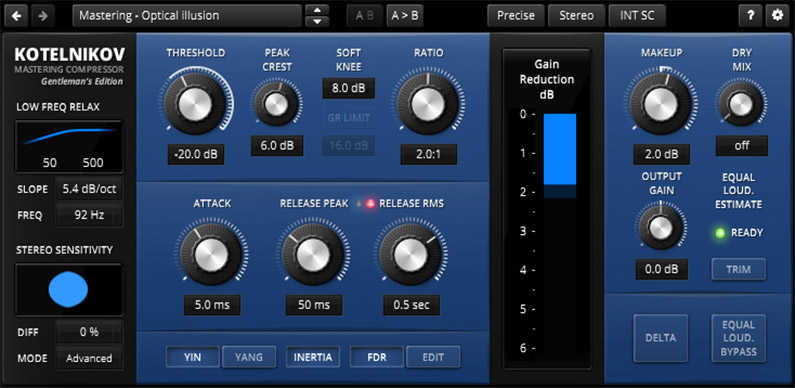795x388 pixels.
Task: Click the Ratio knob
Action: (428, 104)
